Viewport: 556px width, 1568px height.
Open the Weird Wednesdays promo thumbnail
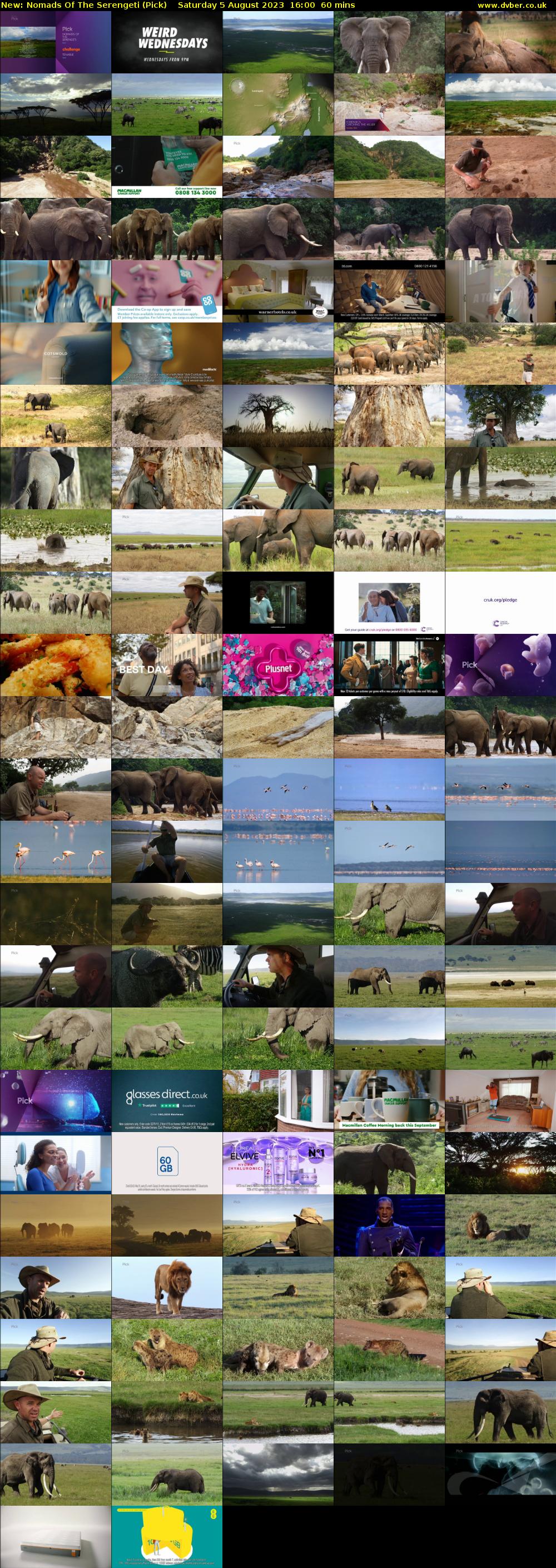167,43
